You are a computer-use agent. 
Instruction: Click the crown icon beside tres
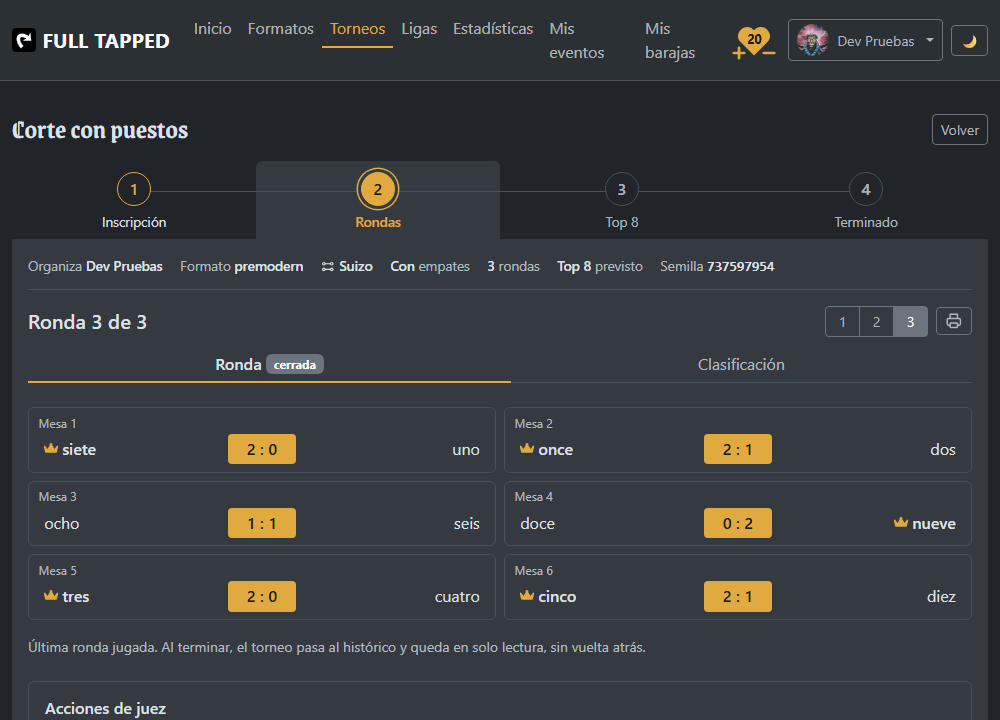[51, 595]
